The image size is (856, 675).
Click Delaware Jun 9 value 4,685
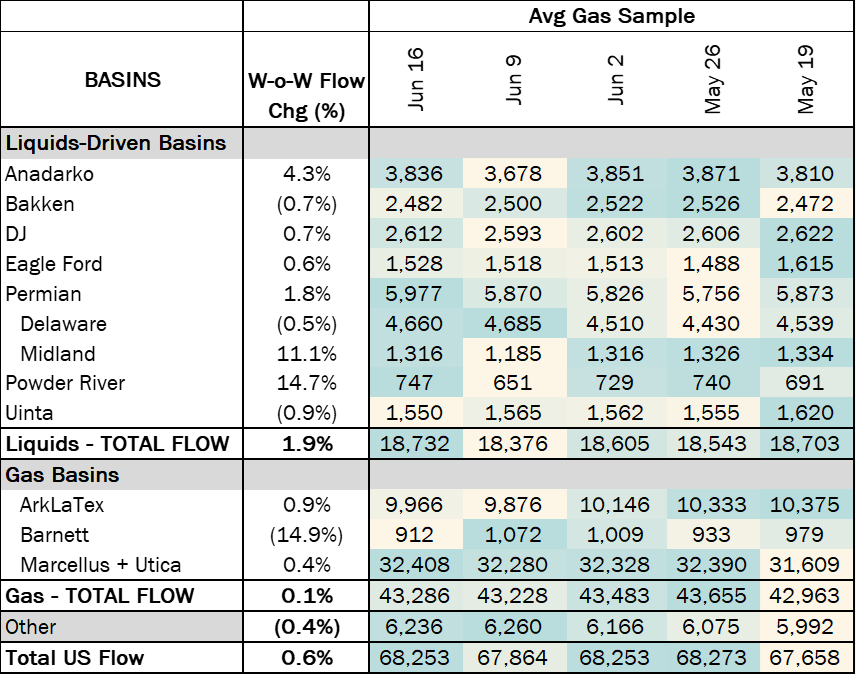(513, 324)
